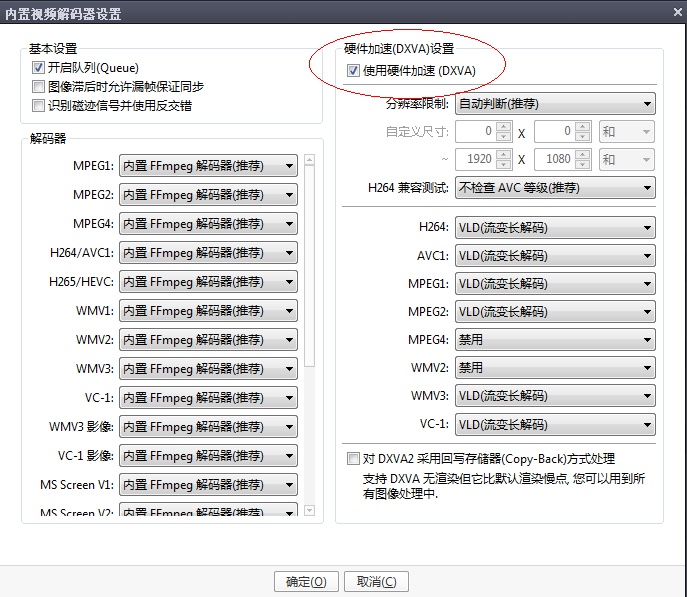Open the MPEG2 decoder dropdown in 解码器 list

(x=209, y=195)
